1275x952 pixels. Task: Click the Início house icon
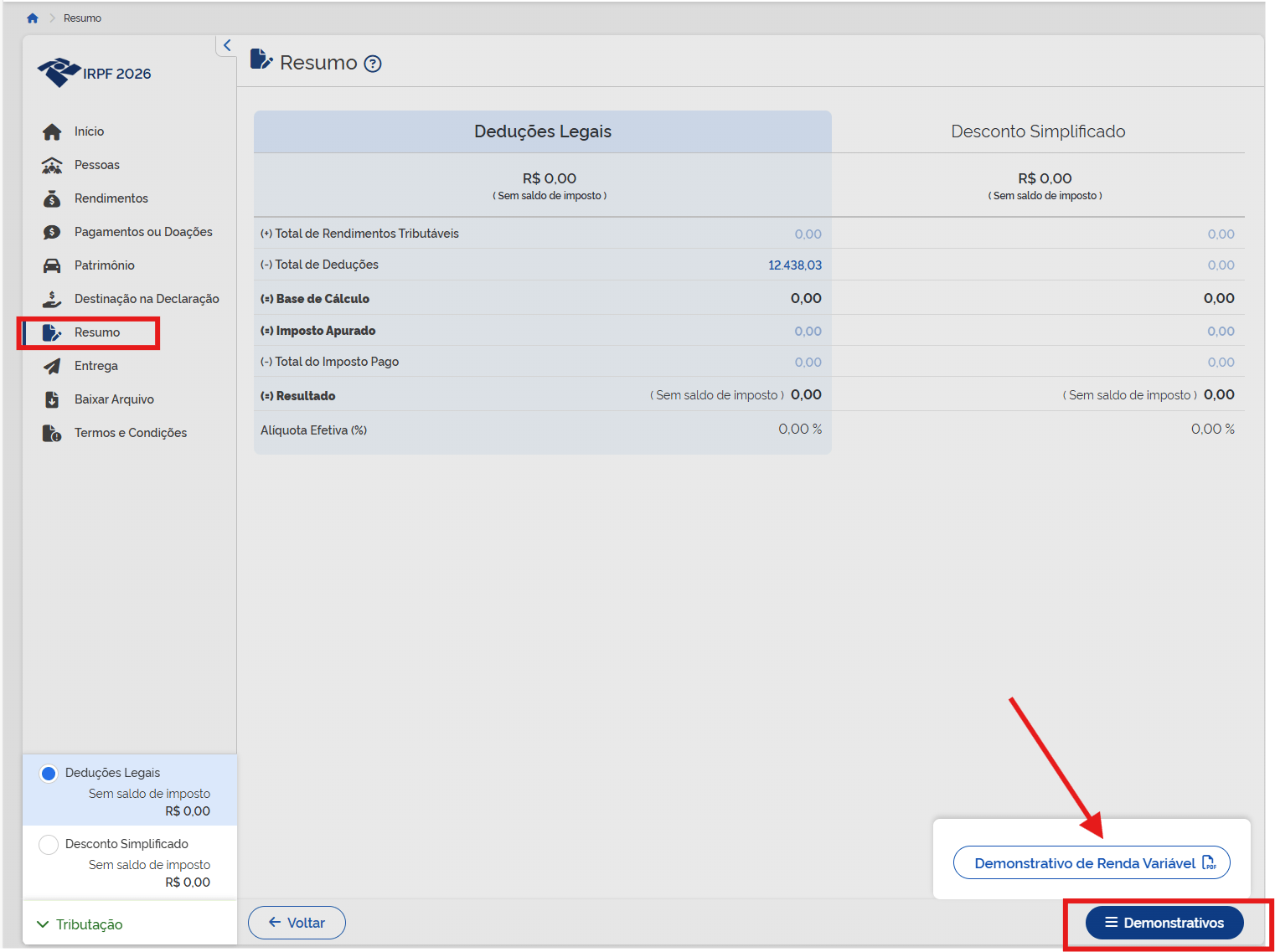pos(52,131)
